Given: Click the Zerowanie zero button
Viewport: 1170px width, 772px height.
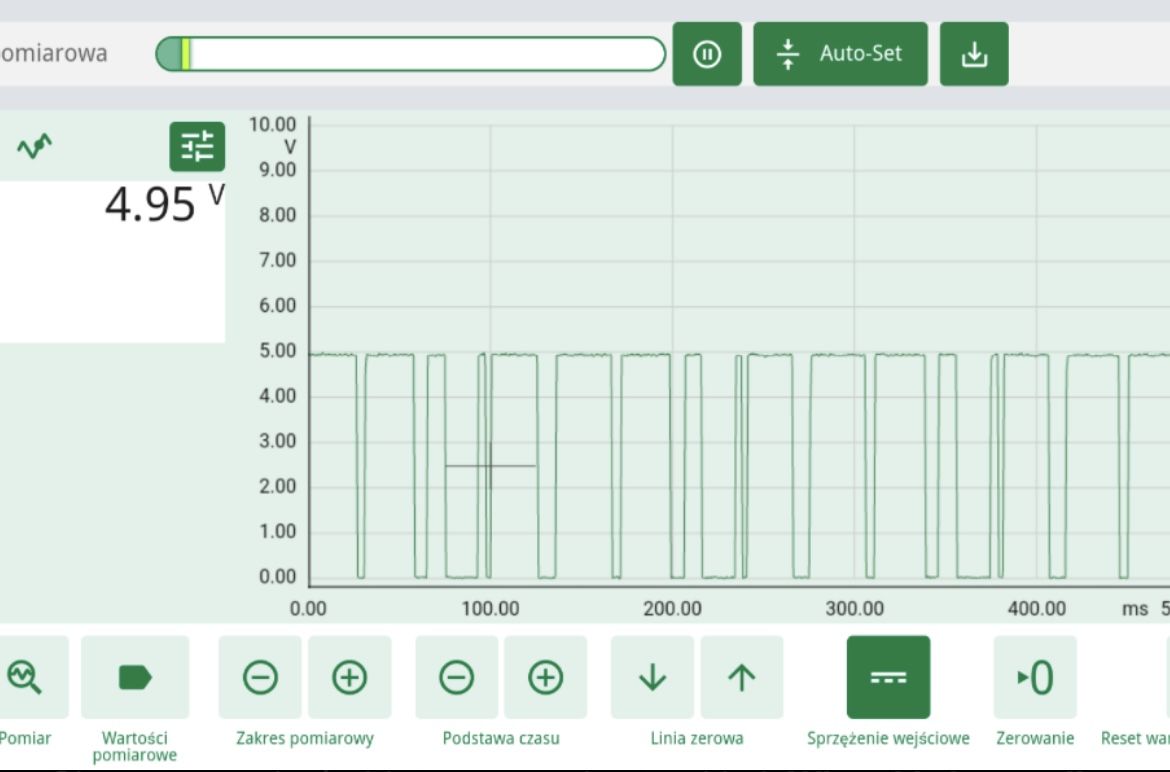Looking at the screenshot, I should click(1035, 677).
